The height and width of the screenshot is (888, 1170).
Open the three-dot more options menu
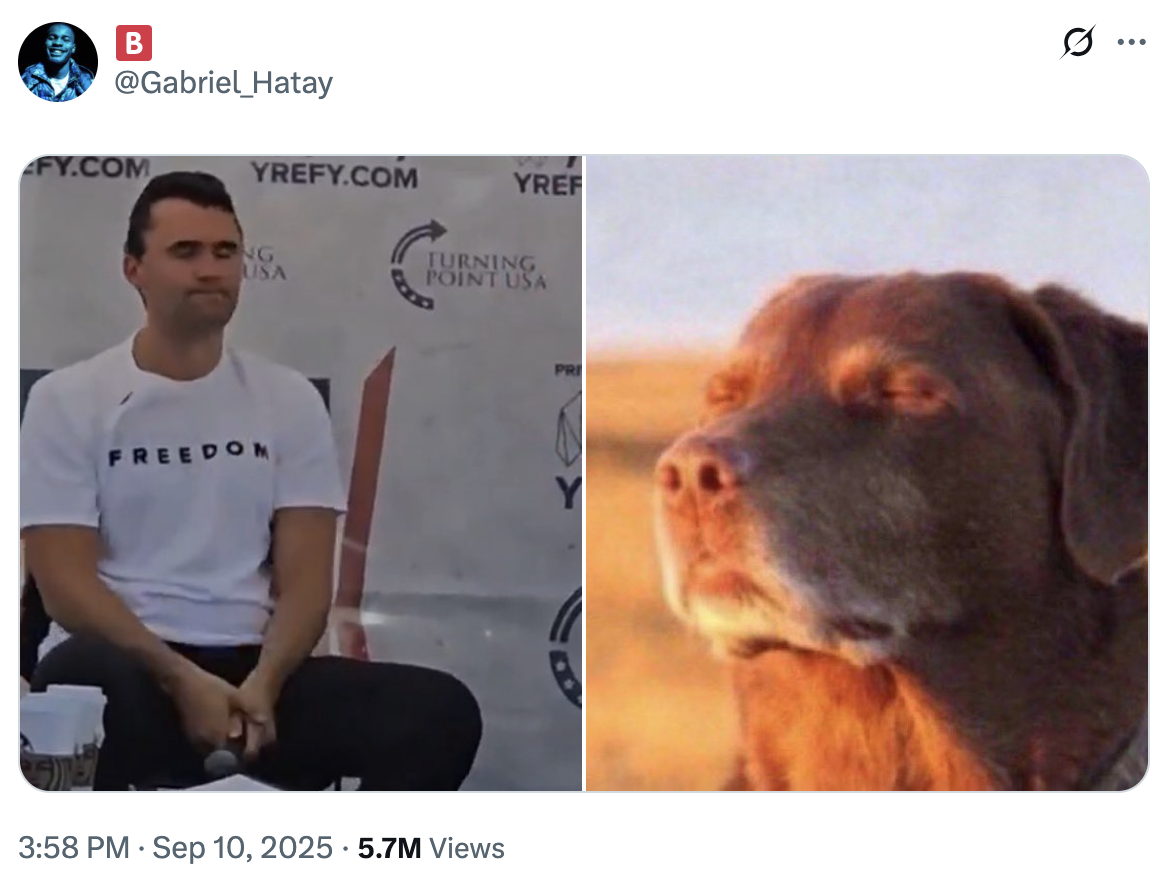pyautogui.click(x=1131, y=42)
